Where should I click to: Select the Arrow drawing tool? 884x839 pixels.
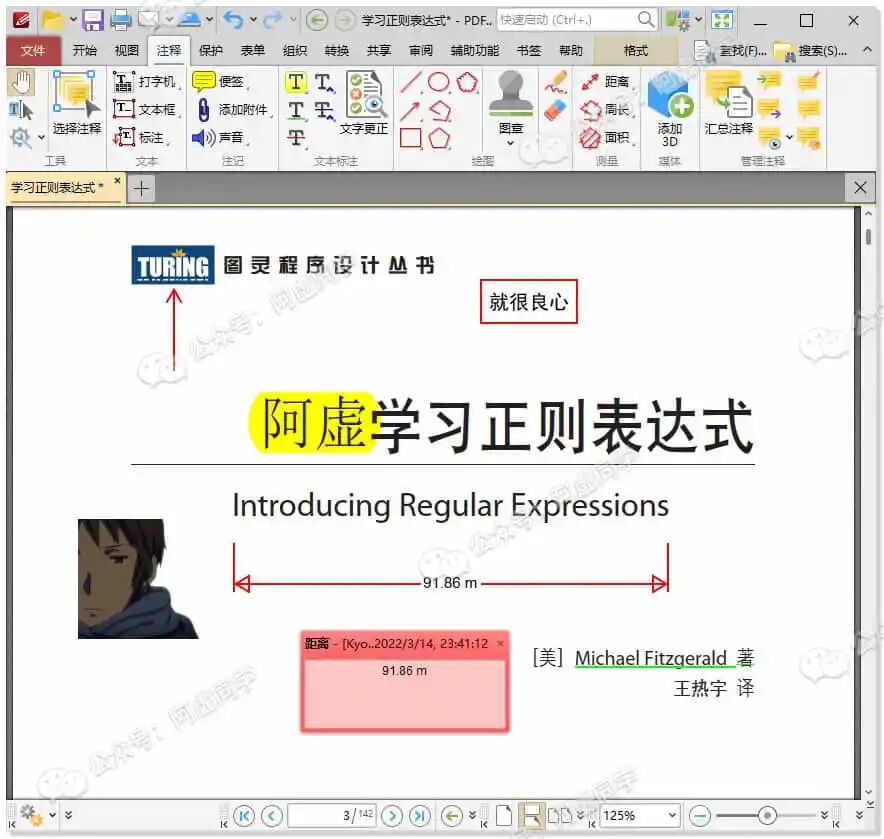410,111
